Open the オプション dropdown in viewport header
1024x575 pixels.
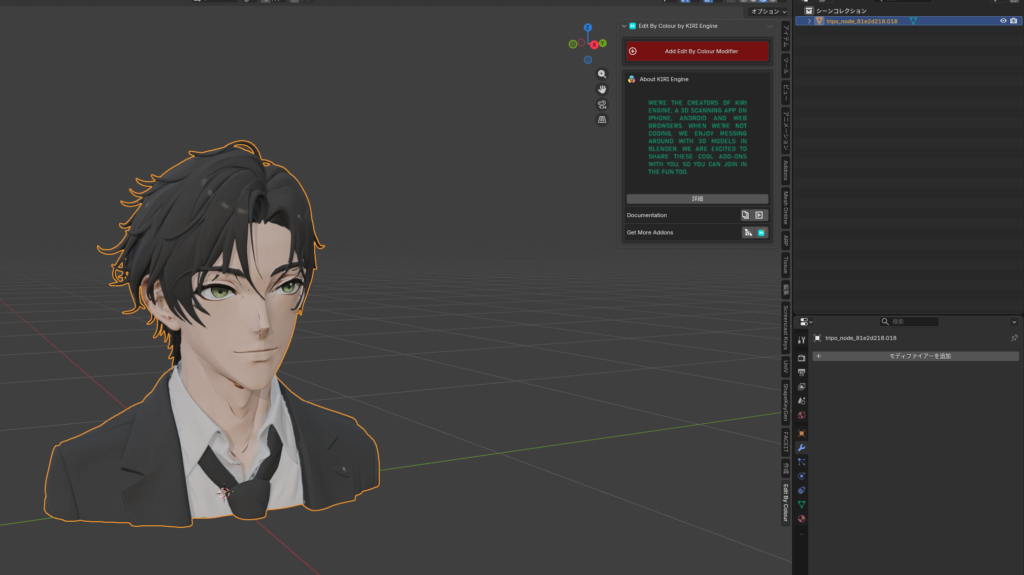click(767, 11)
